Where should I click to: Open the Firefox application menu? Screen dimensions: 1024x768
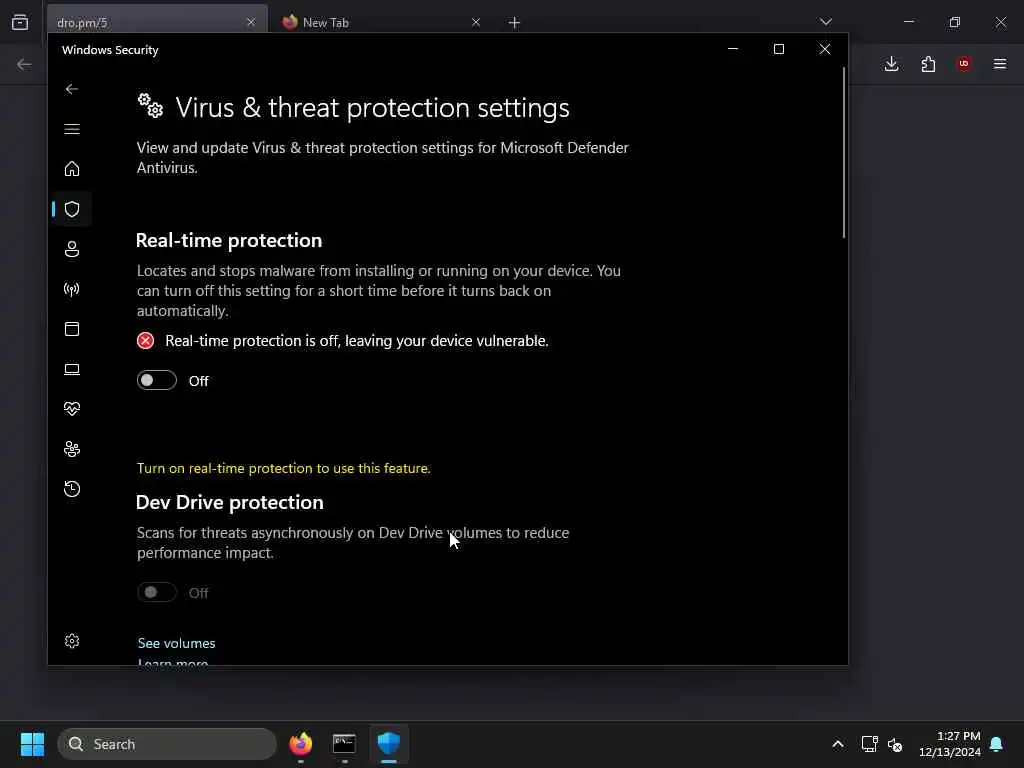pos(1000,64)
